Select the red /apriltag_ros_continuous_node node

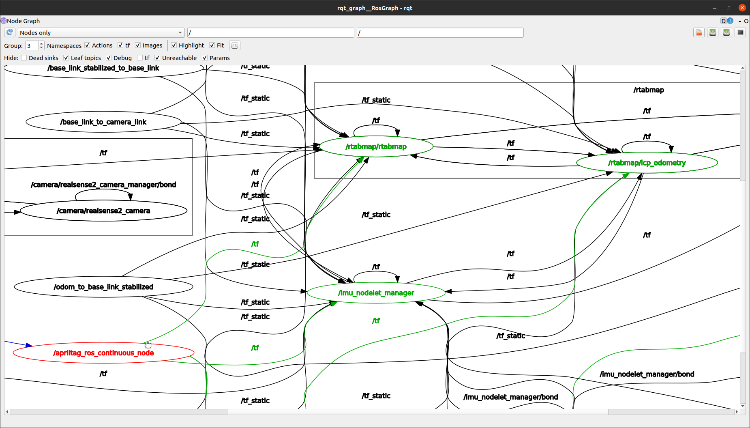[102, 353]
